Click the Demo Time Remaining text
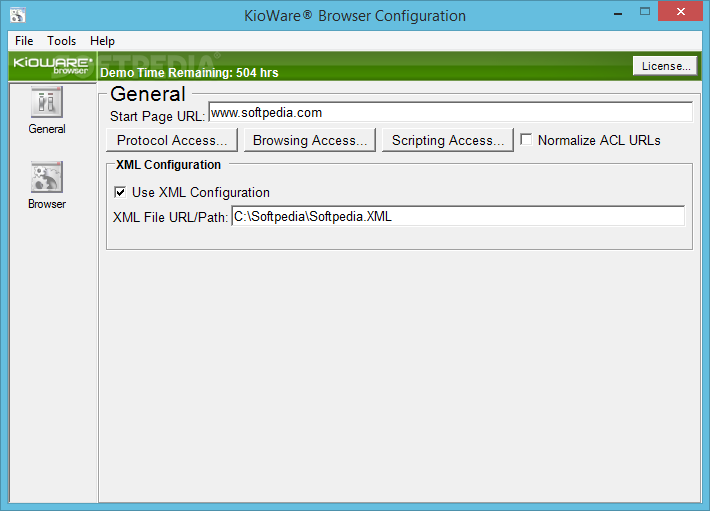 189,72
